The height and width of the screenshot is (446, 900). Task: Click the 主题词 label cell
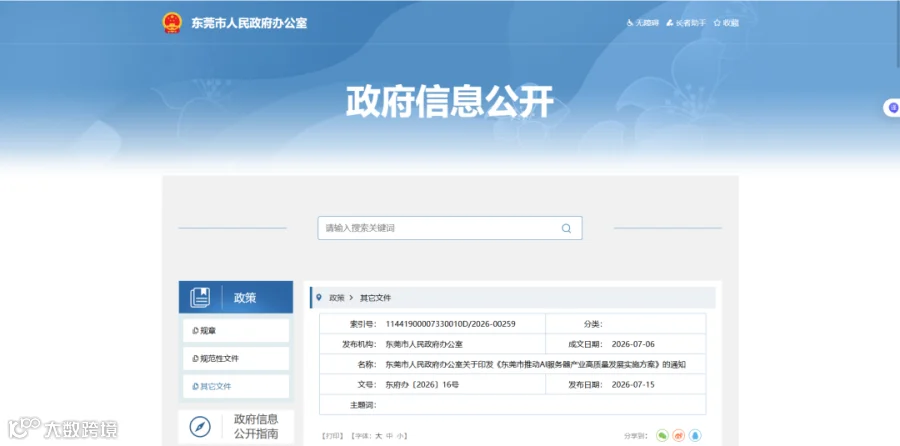pyautogui.click(x=363, y=405)
